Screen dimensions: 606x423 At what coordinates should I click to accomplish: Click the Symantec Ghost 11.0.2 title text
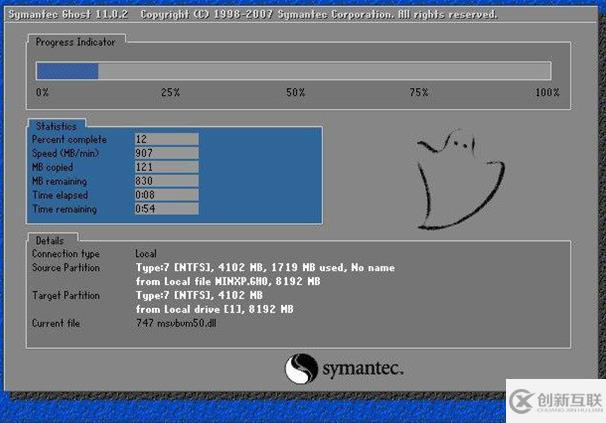click(68, 15)
